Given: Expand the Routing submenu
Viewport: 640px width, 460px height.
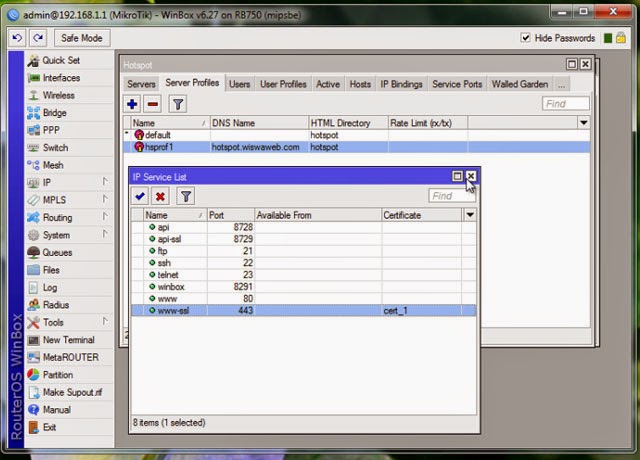Looking at the screenshot, I should [69, 218].
